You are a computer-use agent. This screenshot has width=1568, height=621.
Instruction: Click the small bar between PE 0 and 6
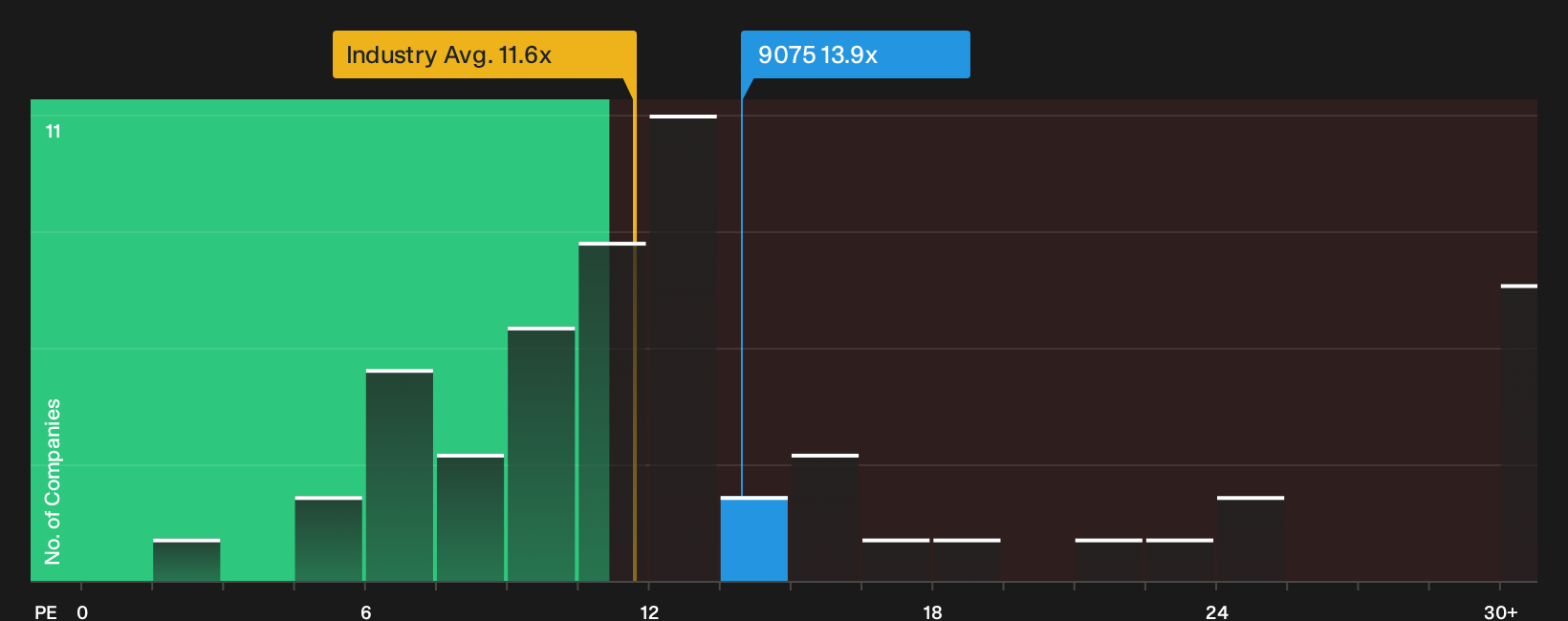click(x=186, y=560)
